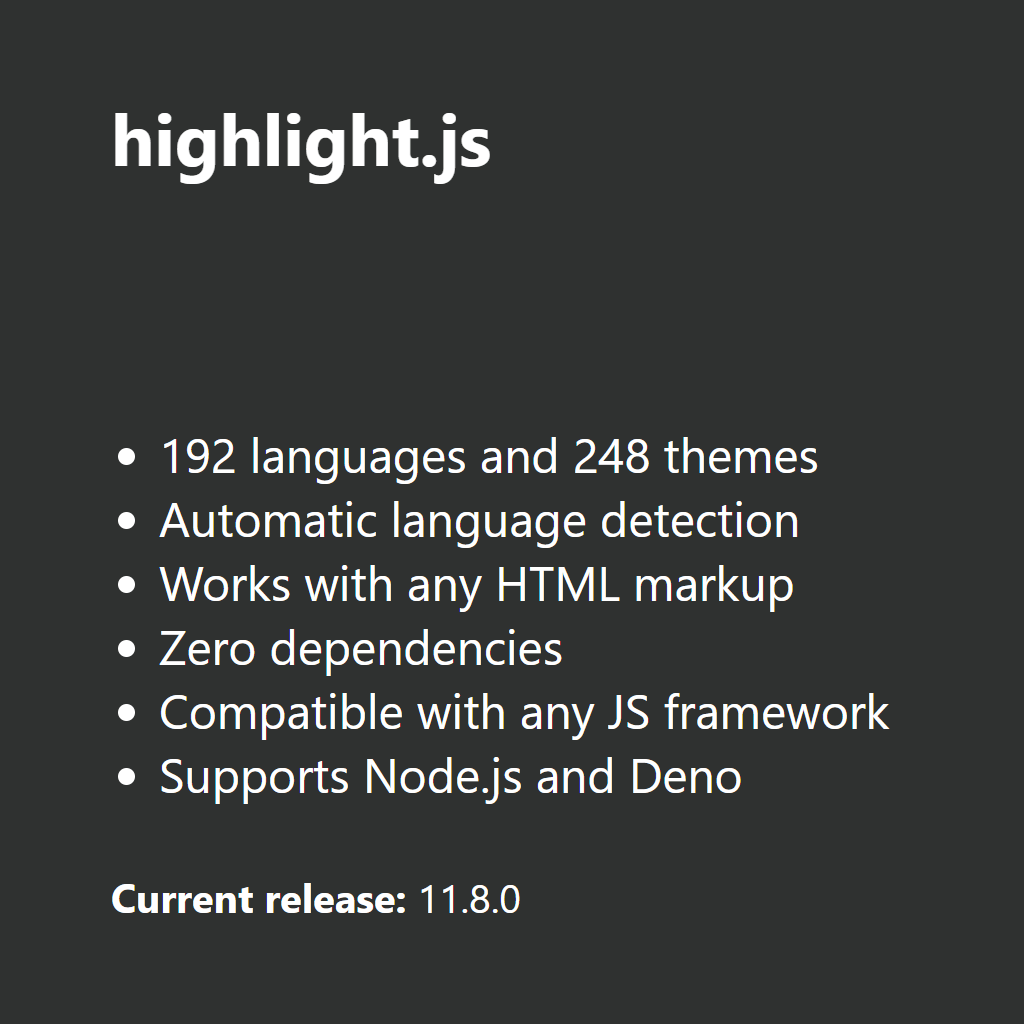Click the bullet dot before 'Compatible with'
Image resolution: width=1024 pixels, height=1024 pixels.
click(x=127, y=713)
